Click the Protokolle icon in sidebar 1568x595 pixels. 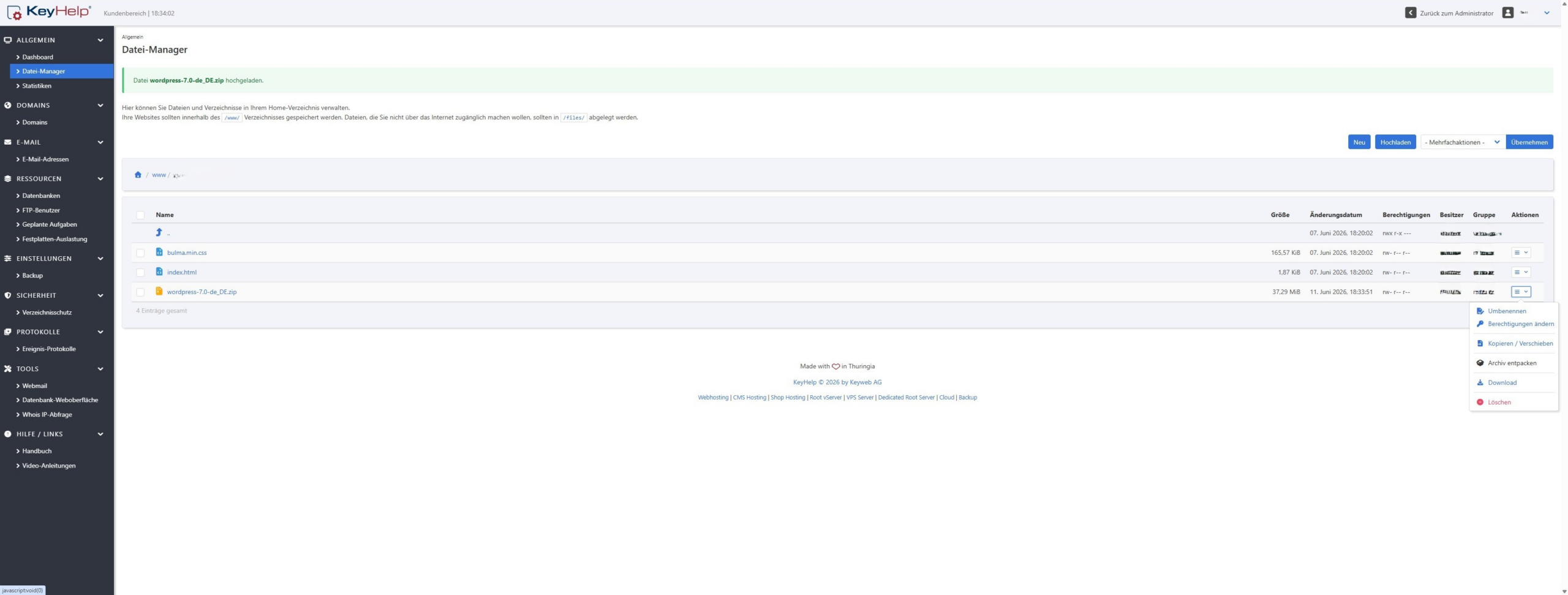point(8,332)
